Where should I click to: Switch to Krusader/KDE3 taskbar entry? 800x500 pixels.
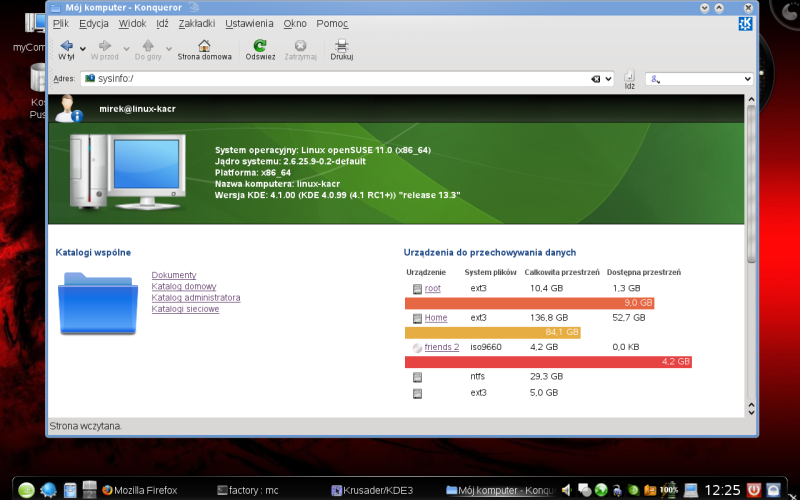(372, 491)
